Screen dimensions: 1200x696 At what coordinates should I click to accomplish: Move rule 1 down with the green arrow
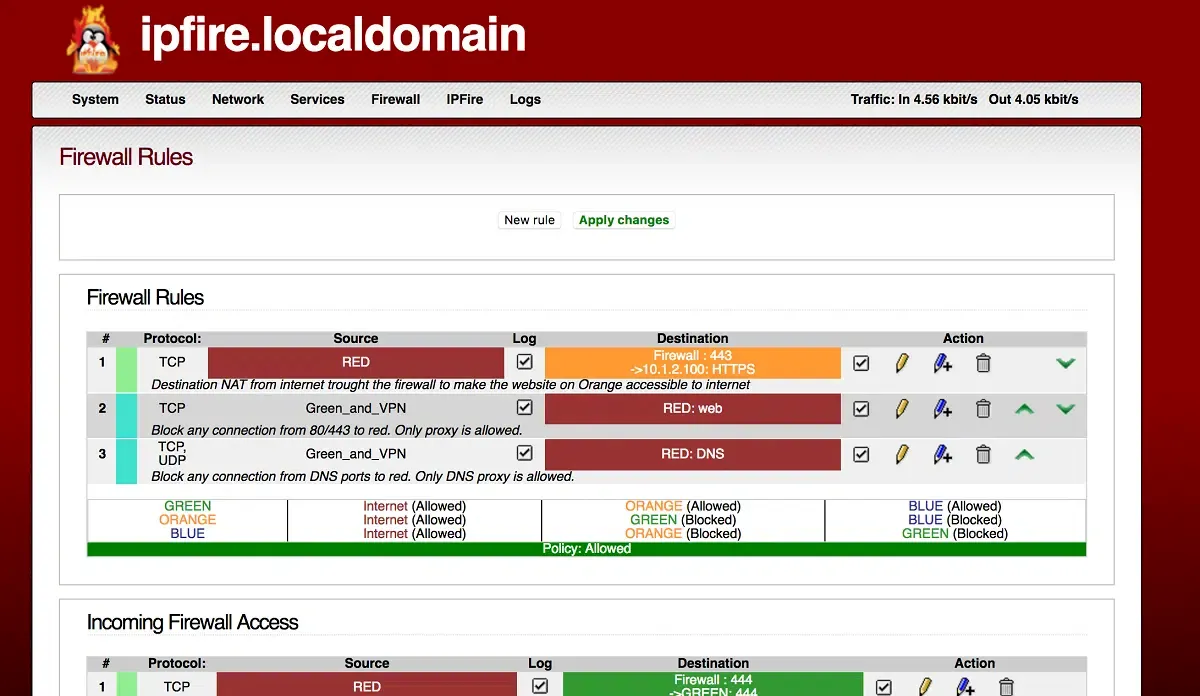1065,363
